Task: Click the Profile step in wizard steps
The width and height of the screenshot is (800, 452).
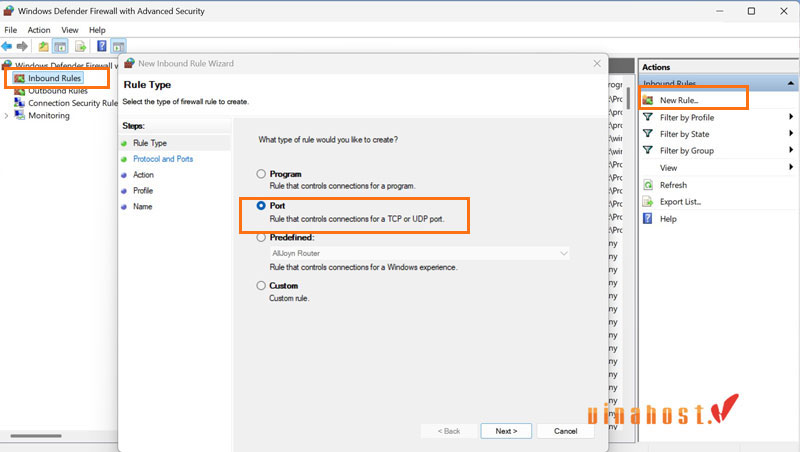Action: (143, 190)
